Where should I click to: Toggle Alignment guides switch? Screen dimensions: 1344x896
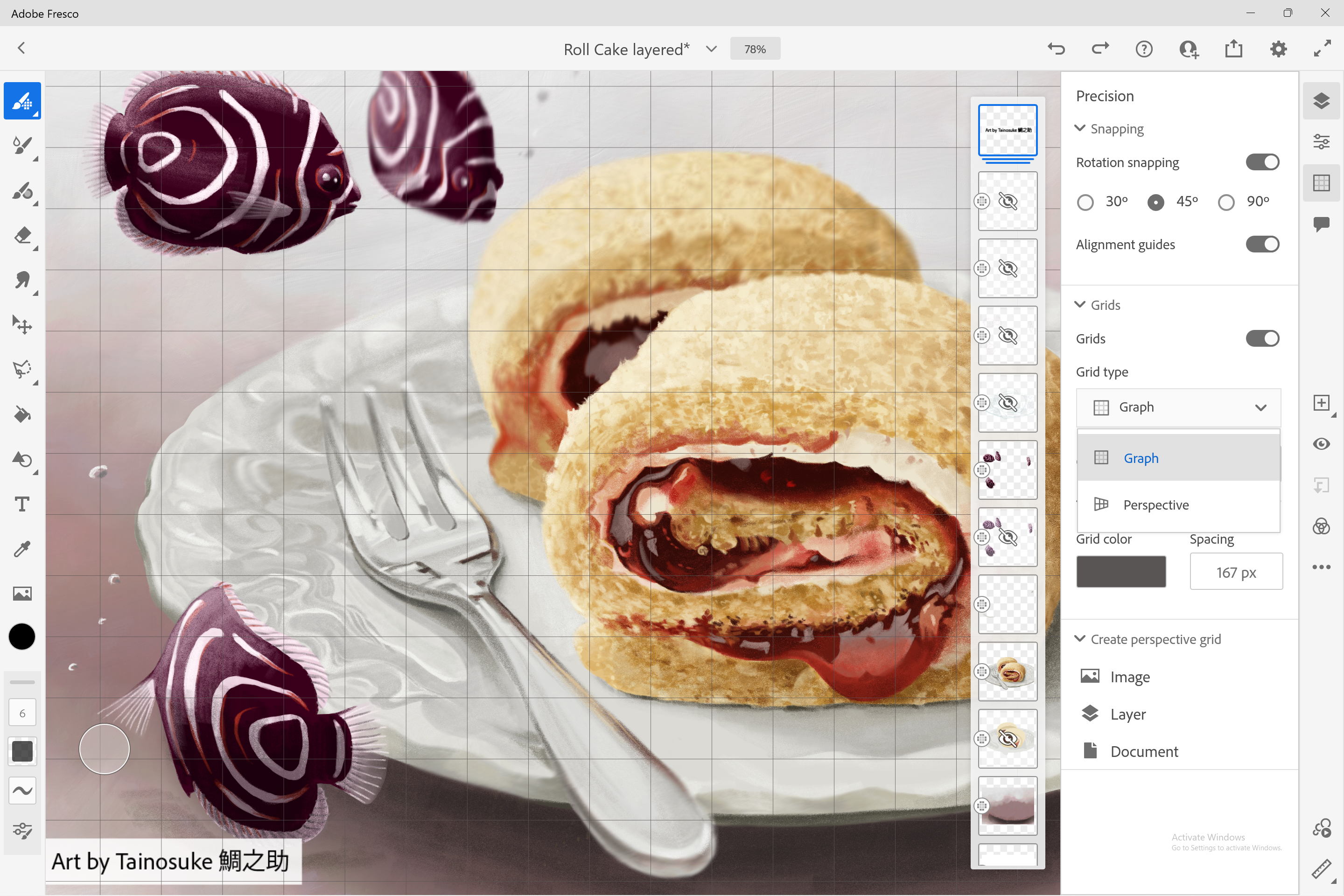pyautogui.click(x=1262, y=245)
